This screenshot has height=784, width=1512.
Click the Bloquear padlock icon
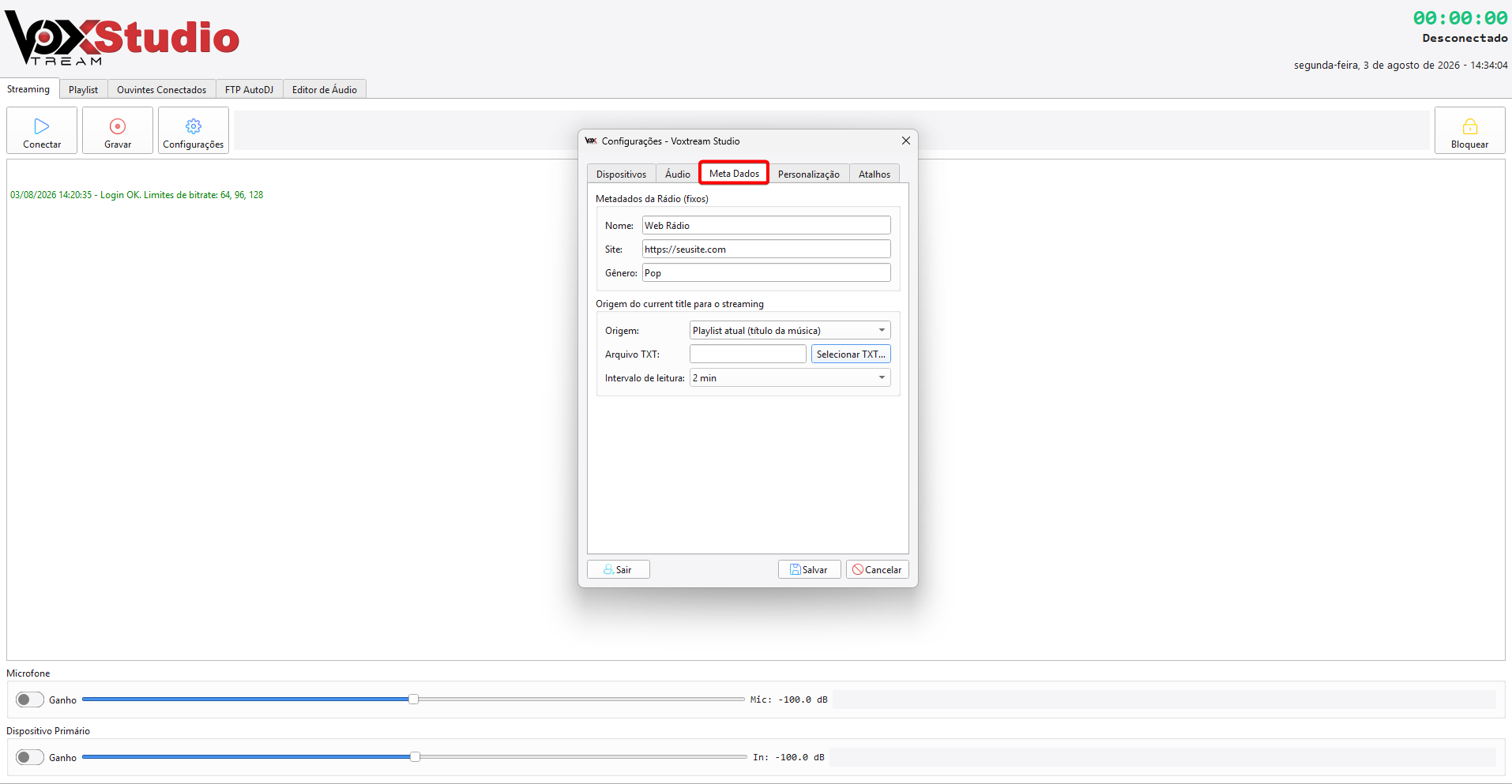pos(1469,126)
